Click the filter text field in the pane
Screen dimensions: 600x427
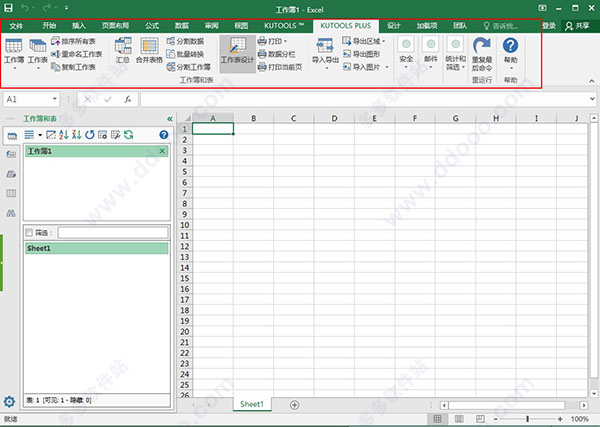coord(113,233)
